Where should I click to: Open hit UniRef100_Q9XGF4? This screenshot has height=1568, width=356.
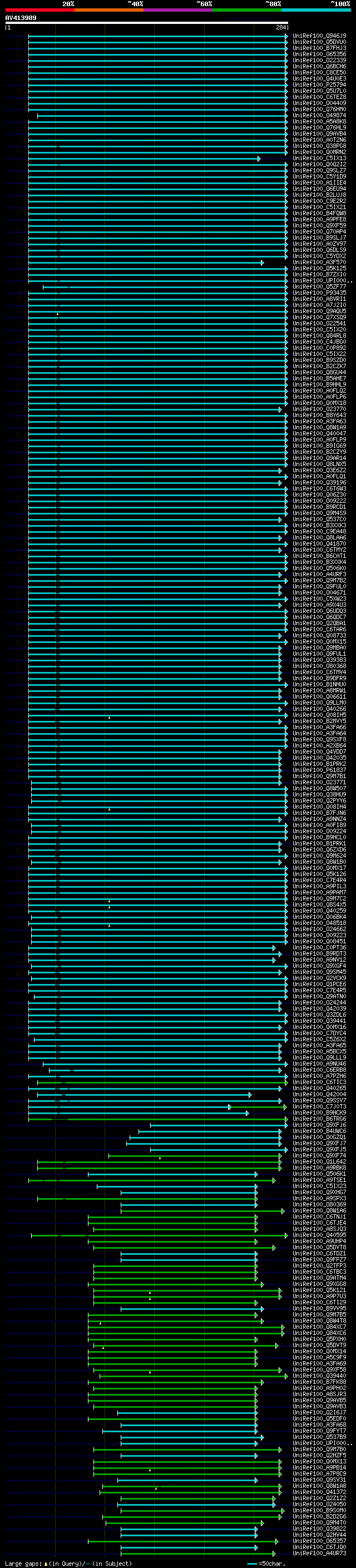319,966
